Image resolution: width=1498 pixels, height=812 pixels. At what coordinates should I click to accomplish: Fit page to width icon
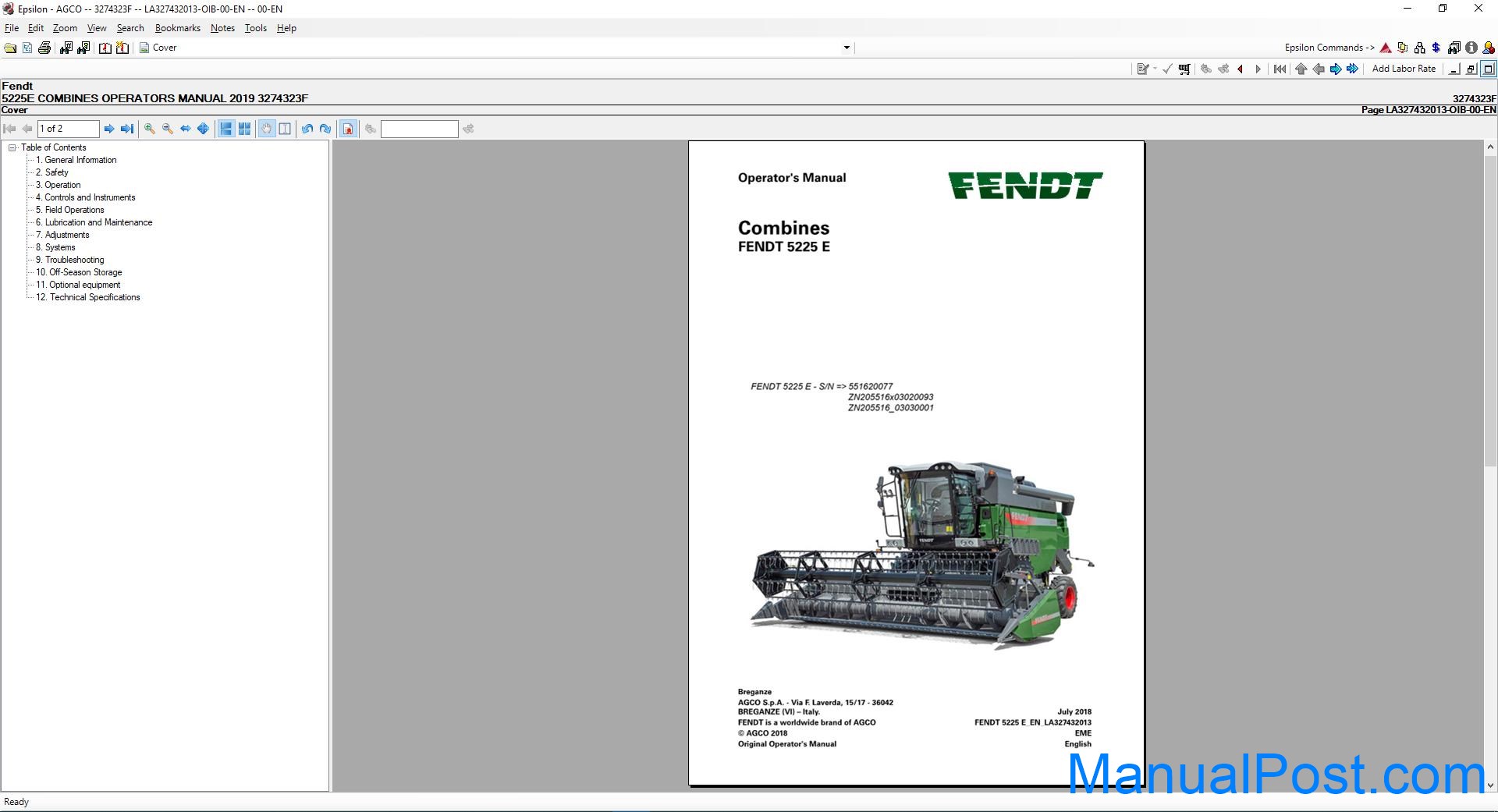[186, 129]
